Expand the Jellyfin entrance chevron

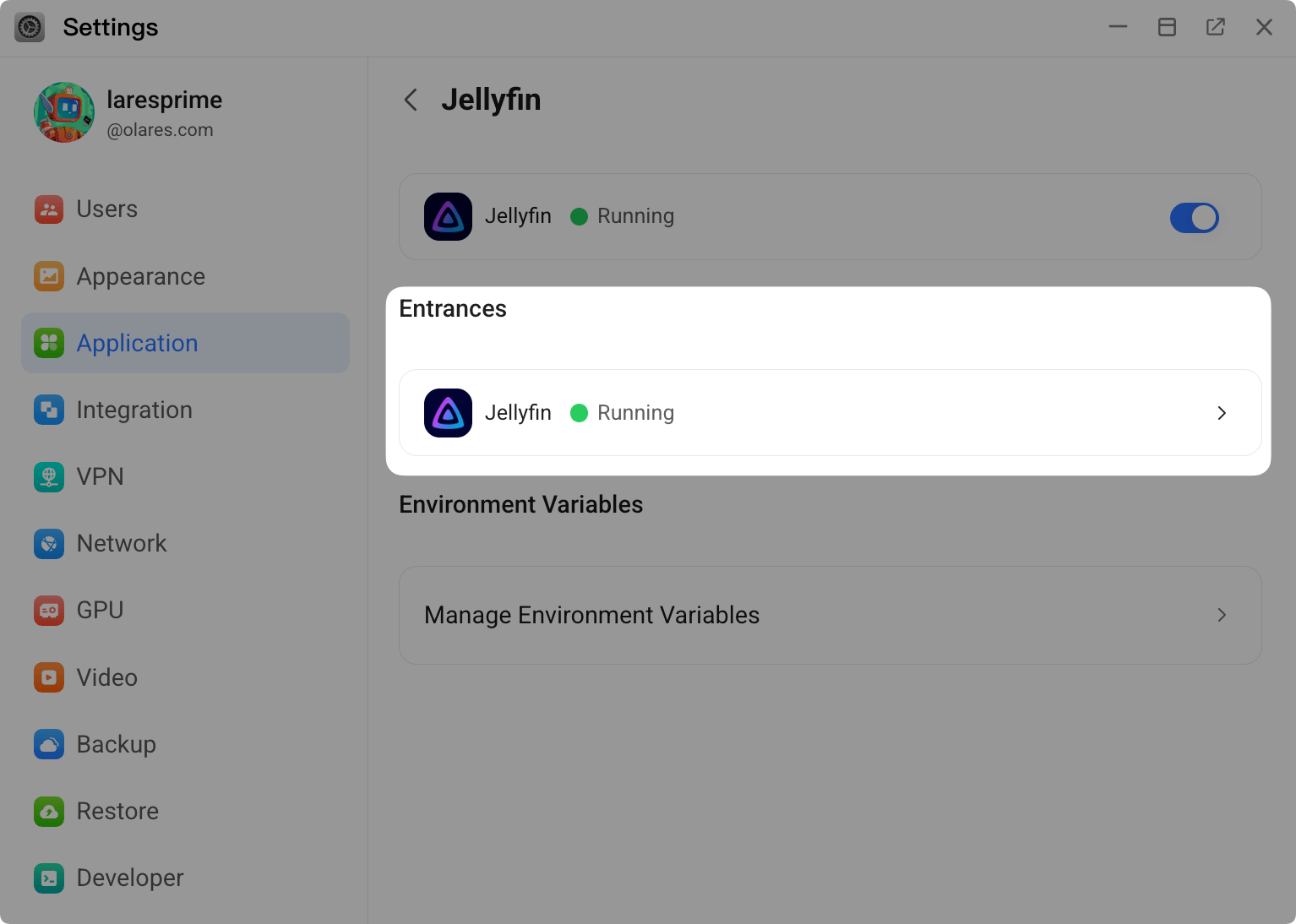tap(1222, 413)
